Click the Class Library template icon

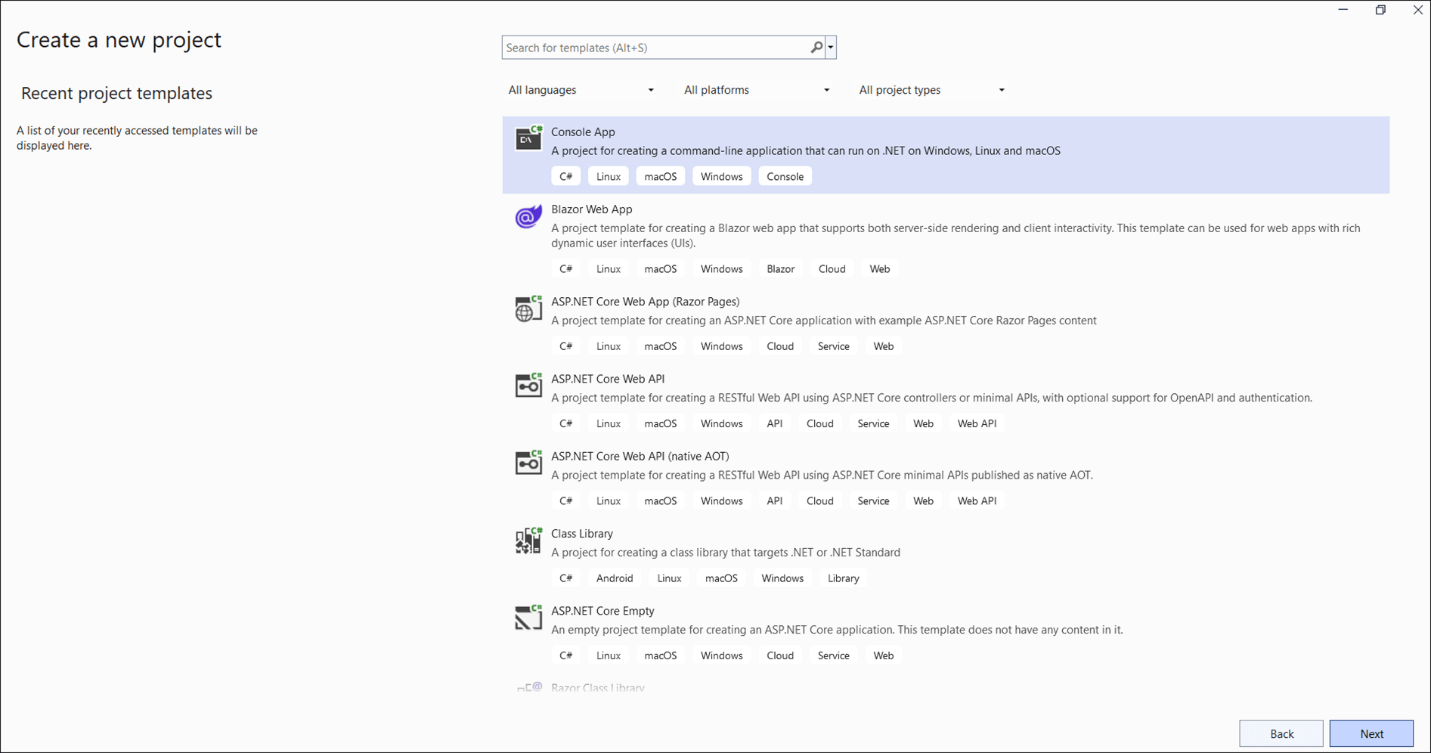528,541
